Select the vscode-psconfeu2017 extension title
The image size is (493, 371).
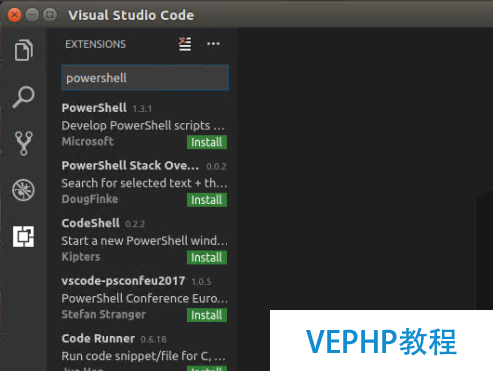(123, 281)
